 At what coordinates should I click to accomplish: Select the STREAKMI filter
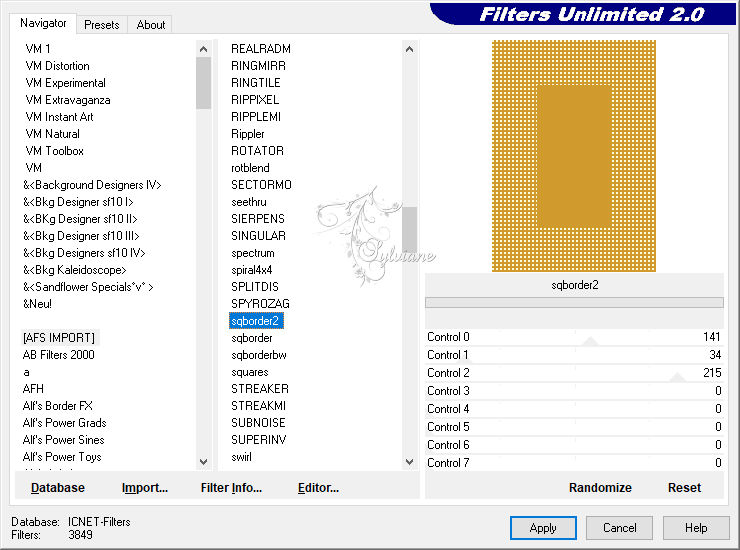tap(258, 406)
